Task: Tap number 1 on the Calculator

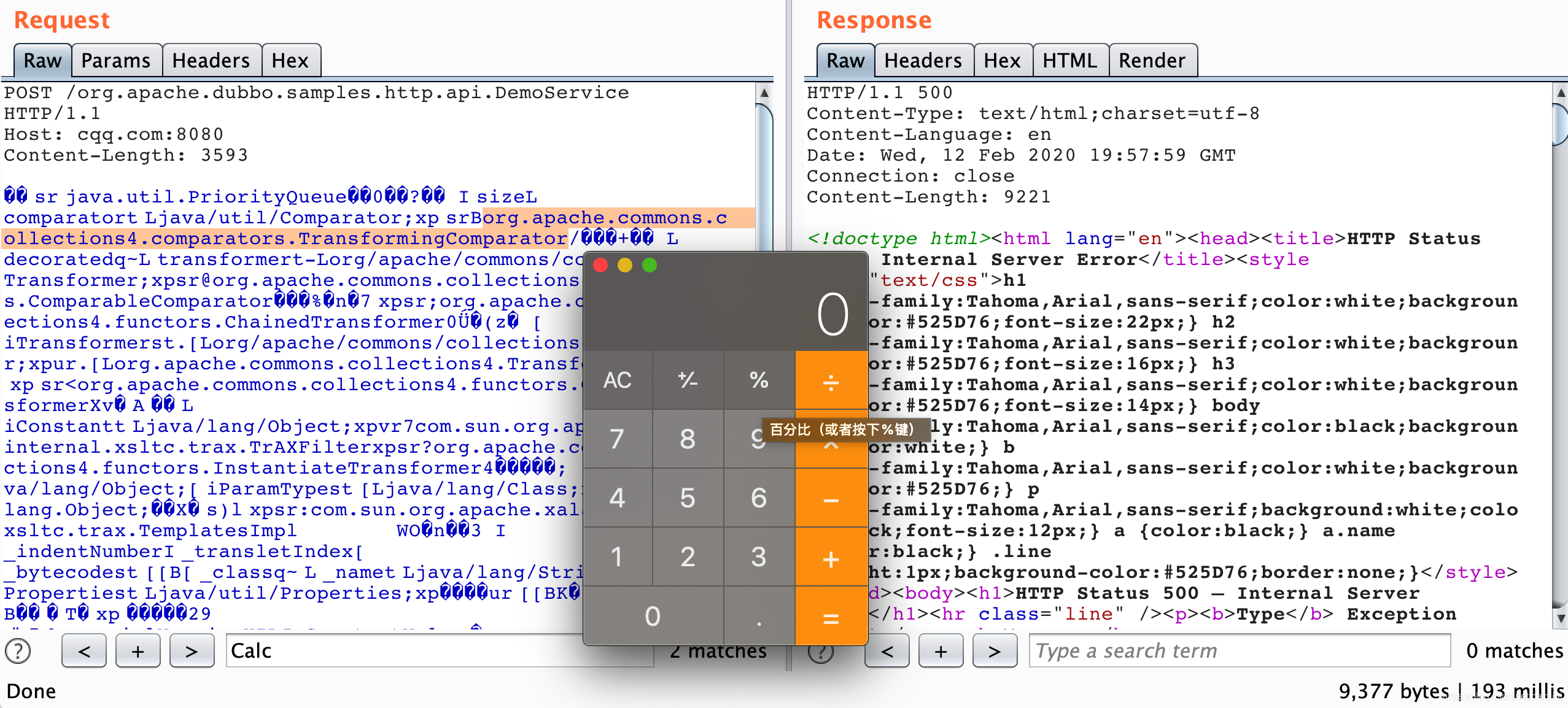Action: [618, 556]
